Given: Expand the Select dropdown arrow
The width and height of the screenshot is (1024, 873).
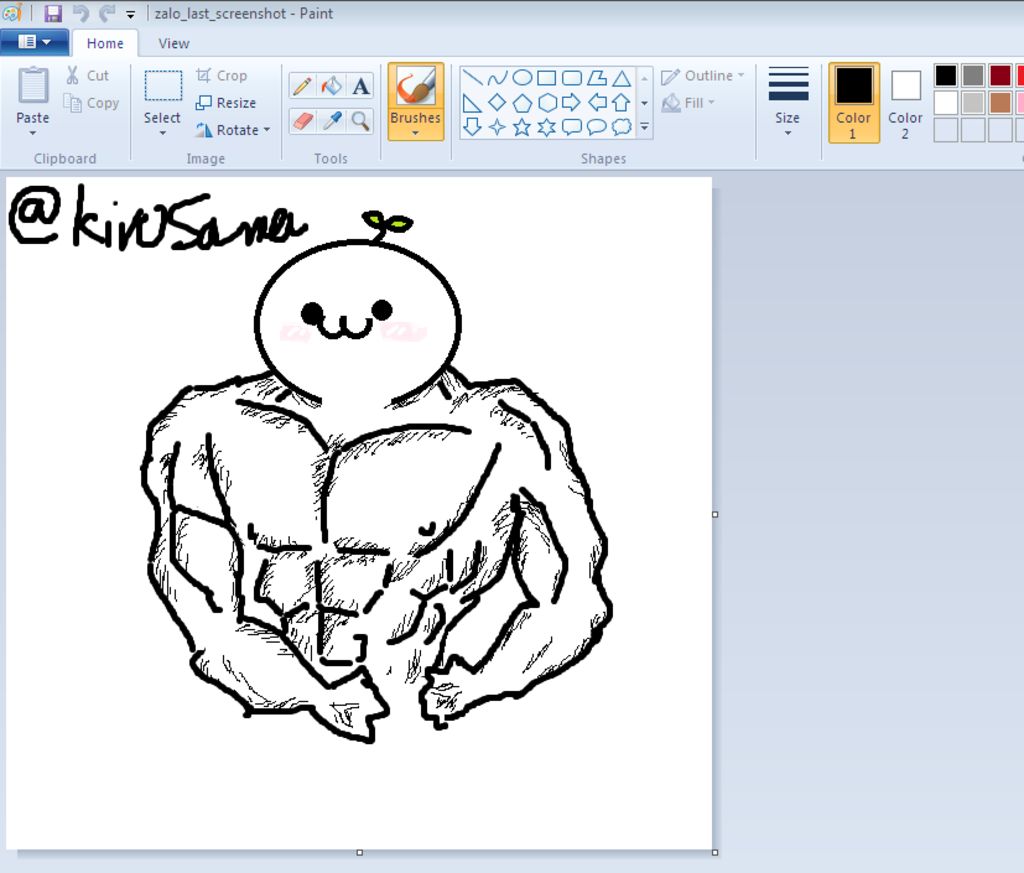Looking at the screenshot, I should coord(163,133).
